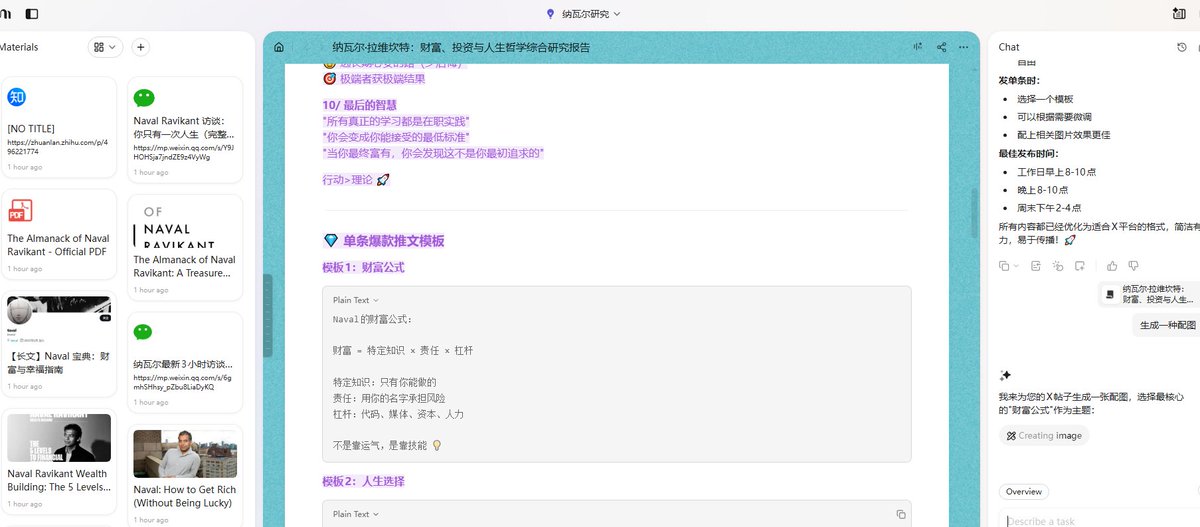Open attached 纳瓦尔·拉维坎特 document chip in chat

(x=1149, y=294)
